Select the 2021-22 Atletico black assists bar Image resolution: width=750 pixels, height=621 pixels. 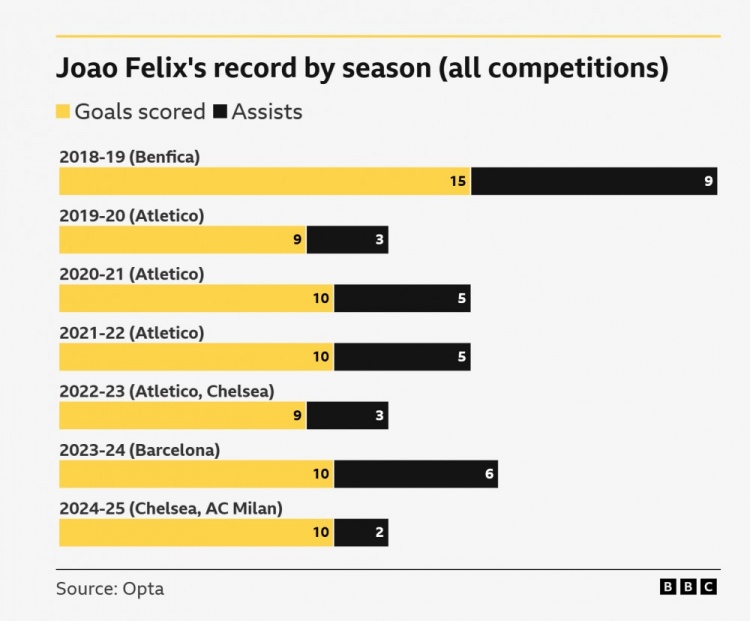[x=402, y=357]
